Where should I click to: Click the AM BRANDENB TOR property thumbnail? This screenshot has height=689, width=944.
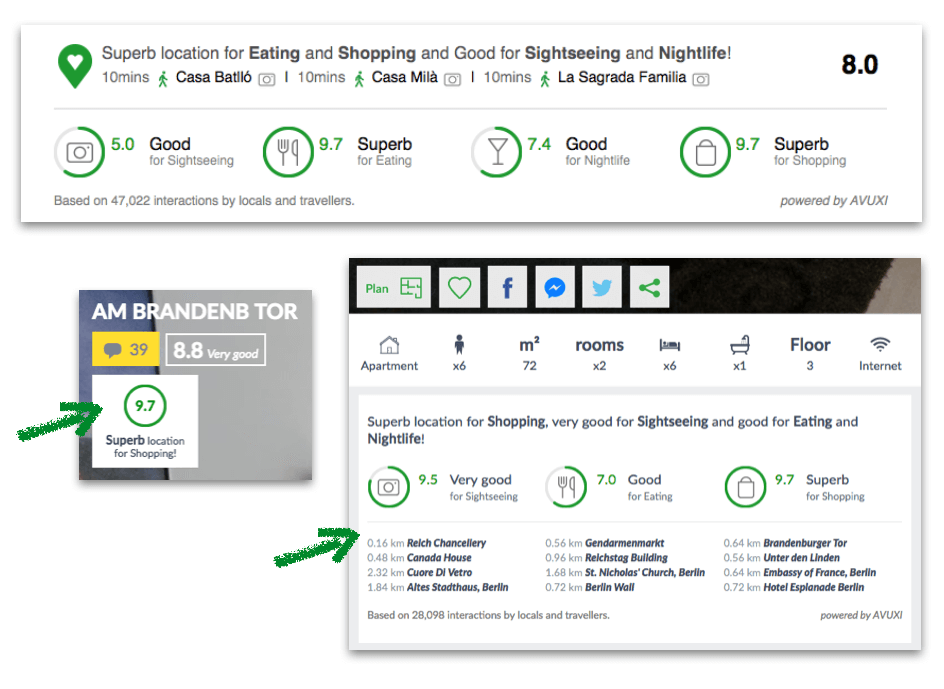point(196,385)
